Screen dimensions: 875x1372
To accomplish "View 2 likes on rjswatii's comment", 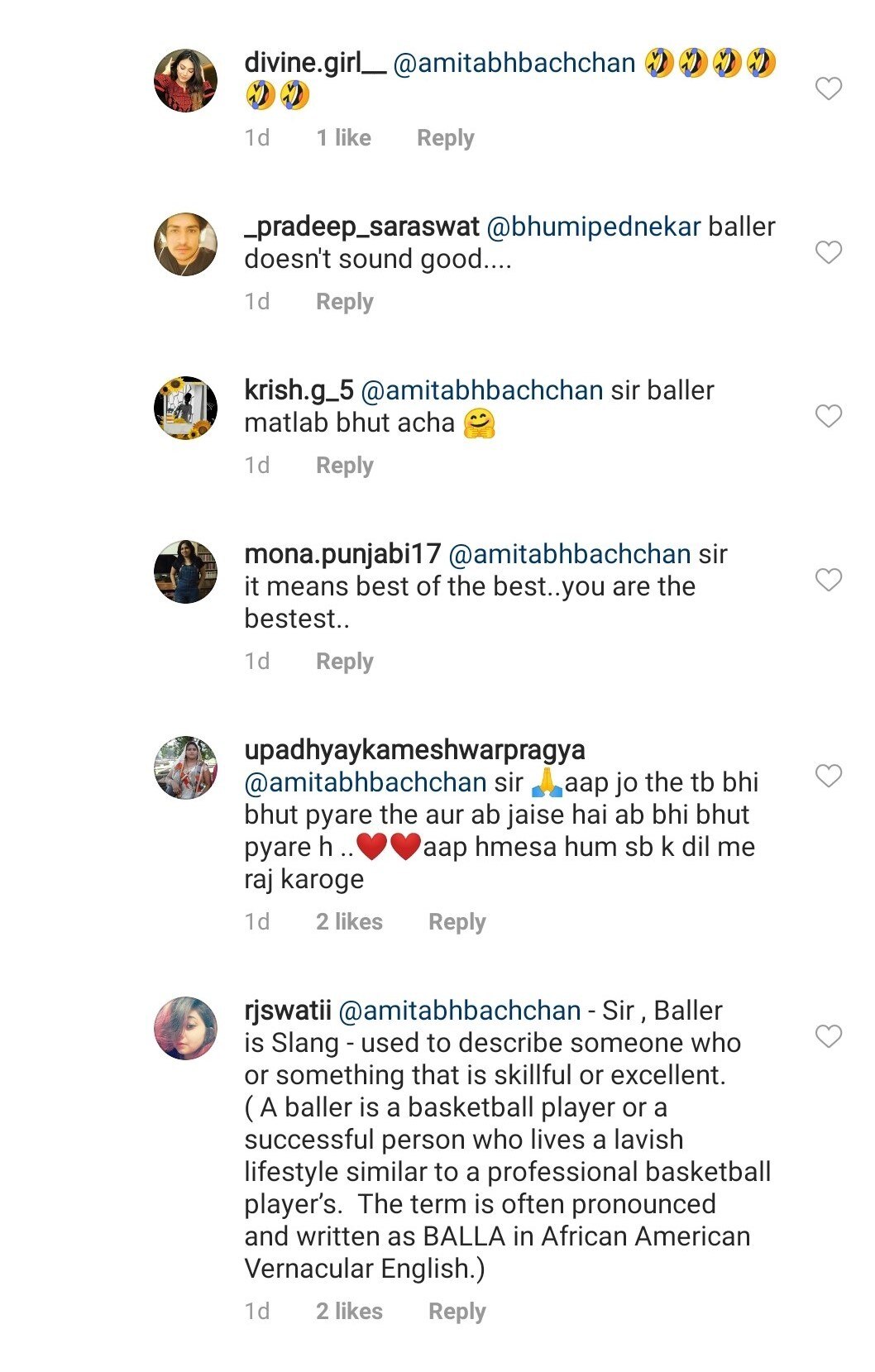I will pyautogui.click(x=349, y=1312).
